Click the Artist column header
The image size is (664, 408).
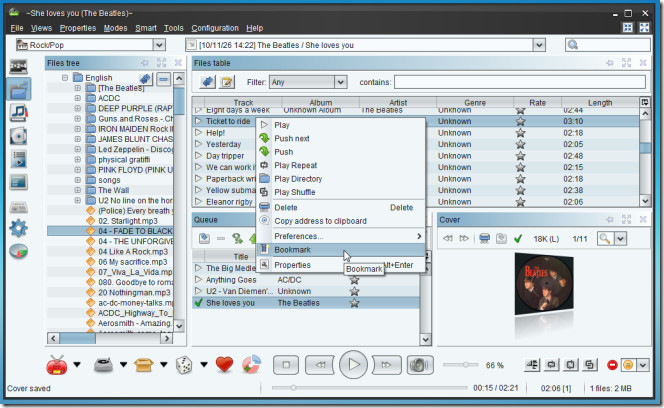pyautogui.click(x=398, y=103)
